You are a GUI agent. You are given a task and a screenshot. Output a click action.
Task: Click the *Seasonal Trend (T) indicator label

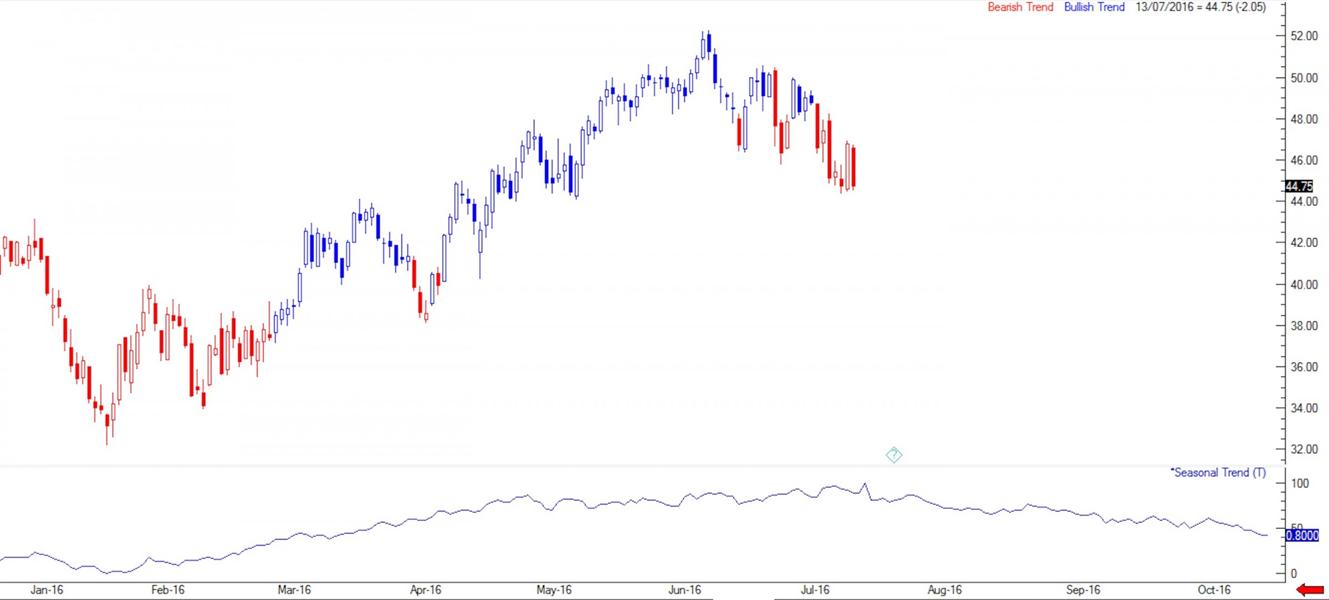(1217, 472)
